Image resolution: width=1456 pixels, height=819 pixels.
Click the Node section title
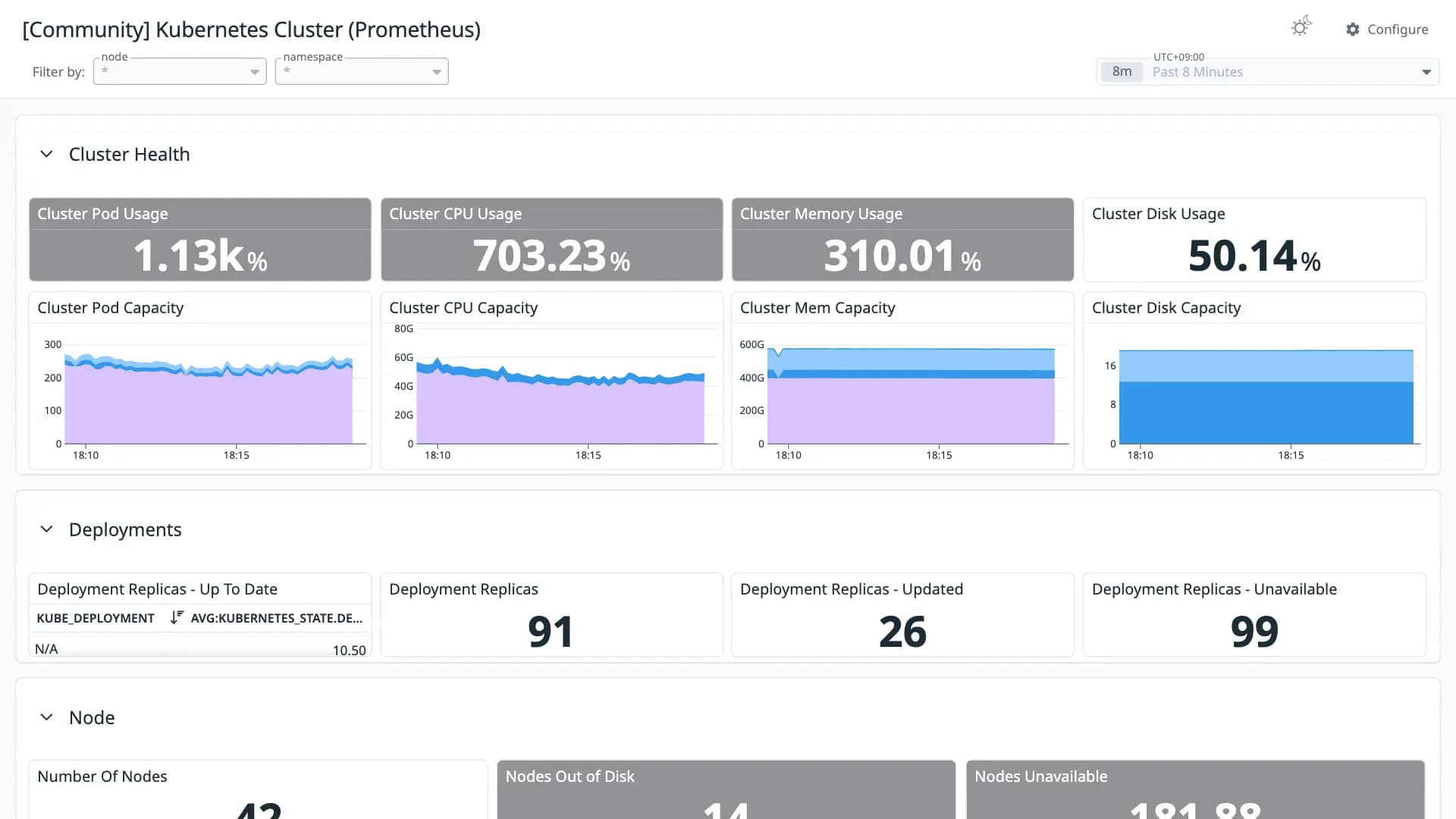pyautogui.click(x=92, y=717)
